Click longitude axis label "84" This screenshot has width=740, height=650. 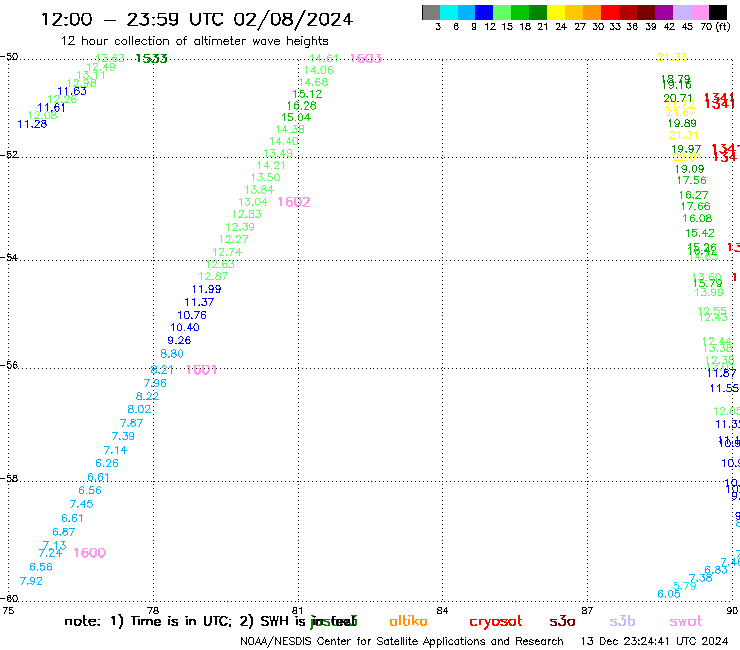(442, 610)
